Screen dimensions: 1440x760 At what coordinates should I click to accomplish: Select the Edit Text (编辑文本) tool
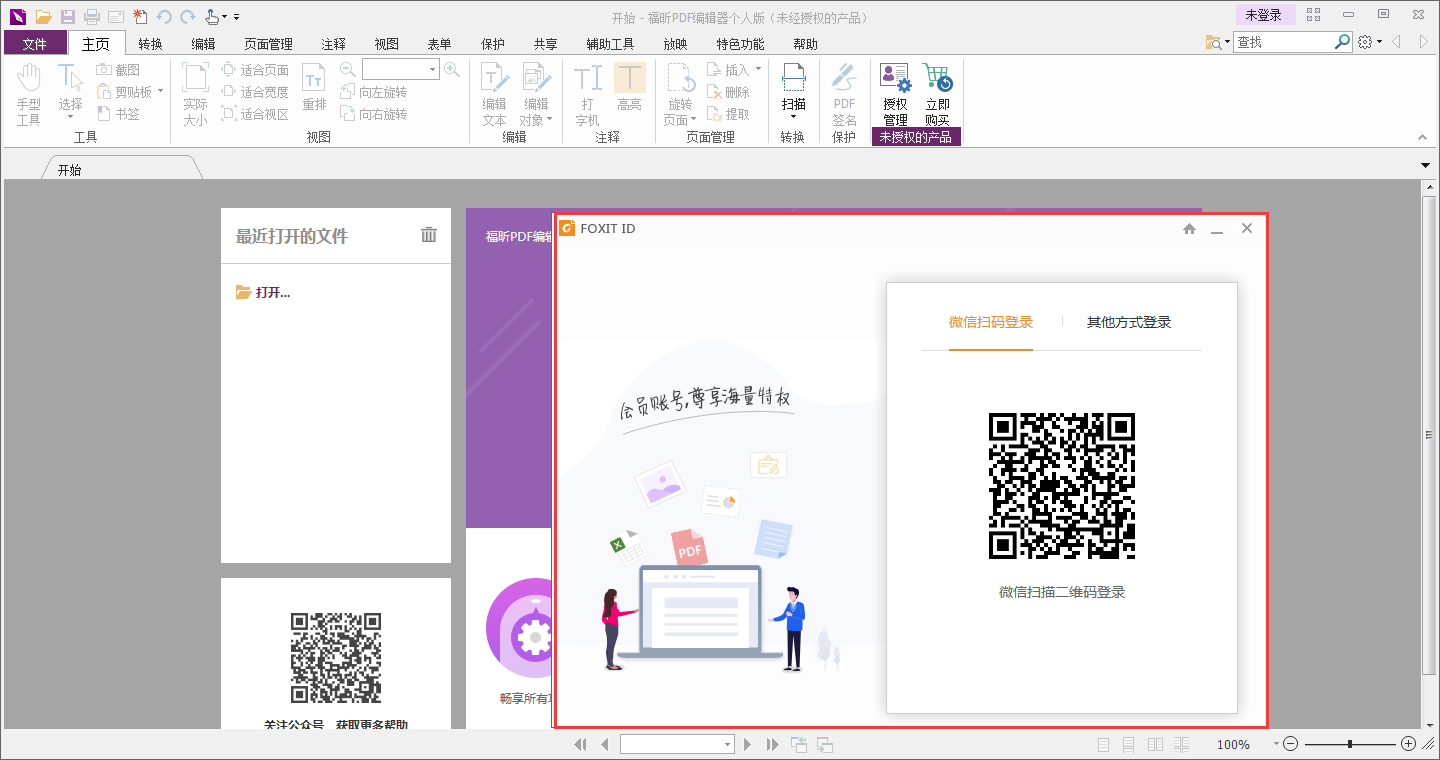[496, 92]
